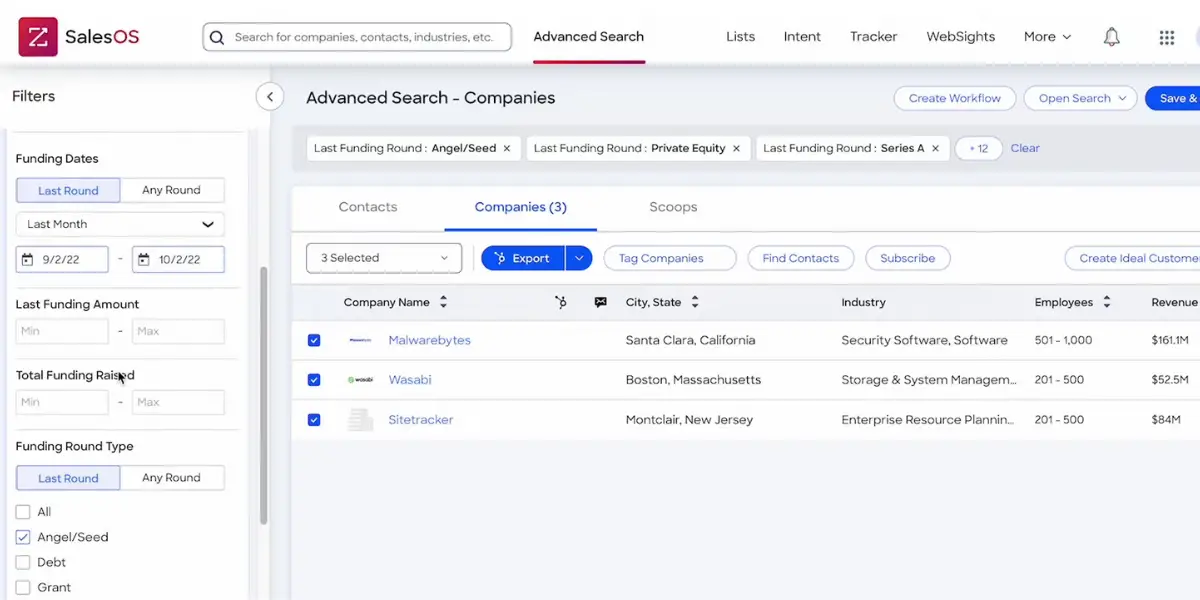Switch to the Scoops tab

coord(673,207)
